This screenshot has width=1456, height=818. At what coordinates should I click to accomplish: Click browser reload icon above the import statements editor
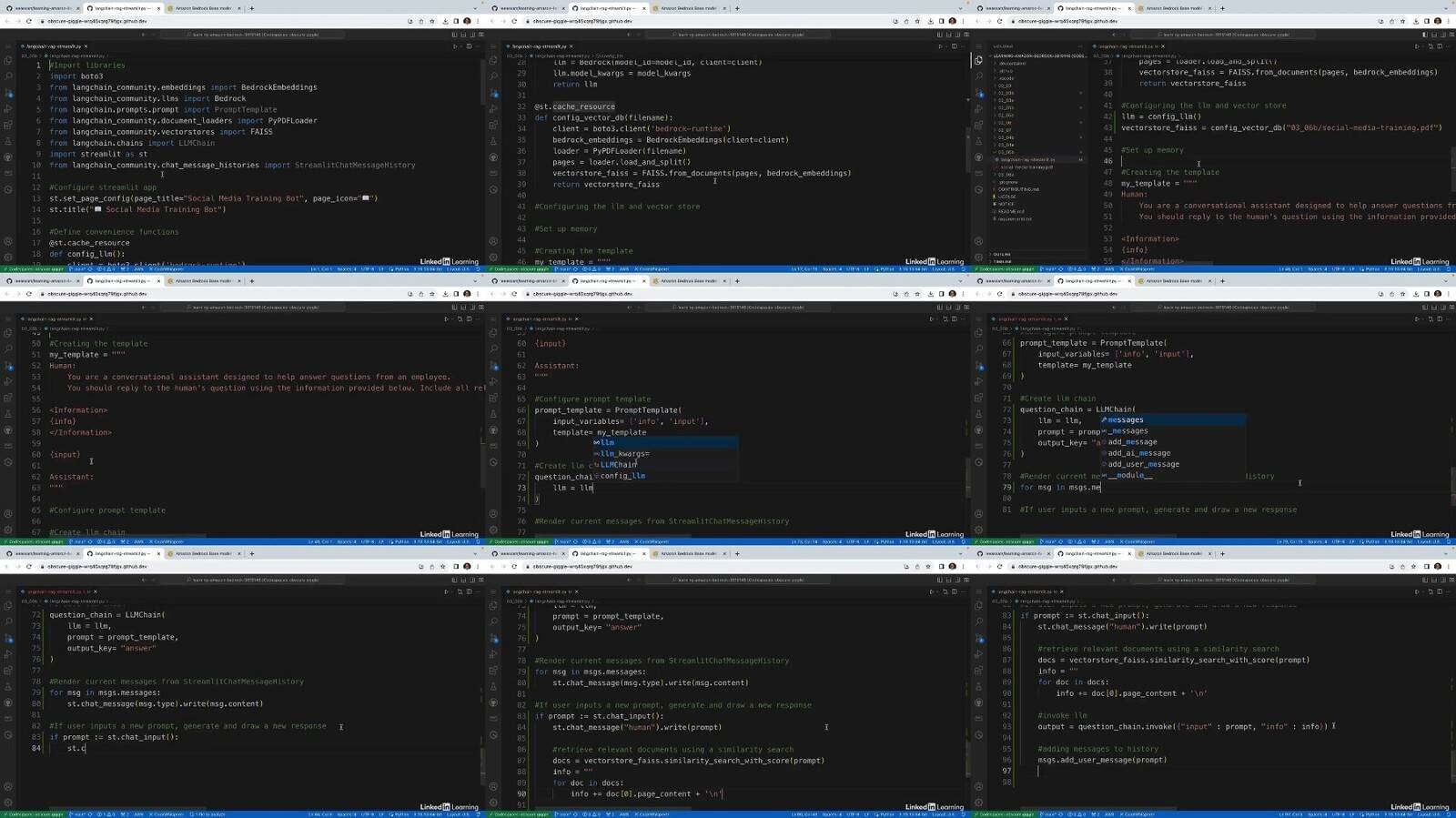click(x=29, y=21)
